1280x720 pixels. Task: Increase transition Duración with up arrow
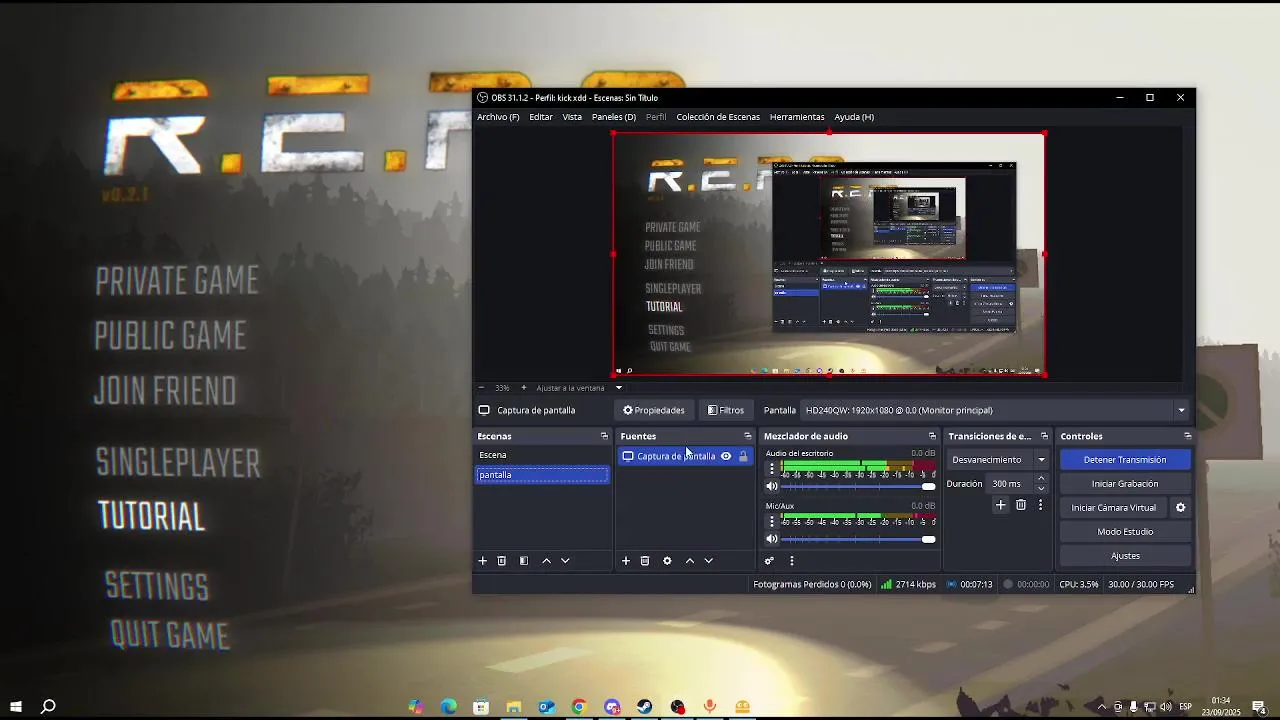pos(1041,479)
